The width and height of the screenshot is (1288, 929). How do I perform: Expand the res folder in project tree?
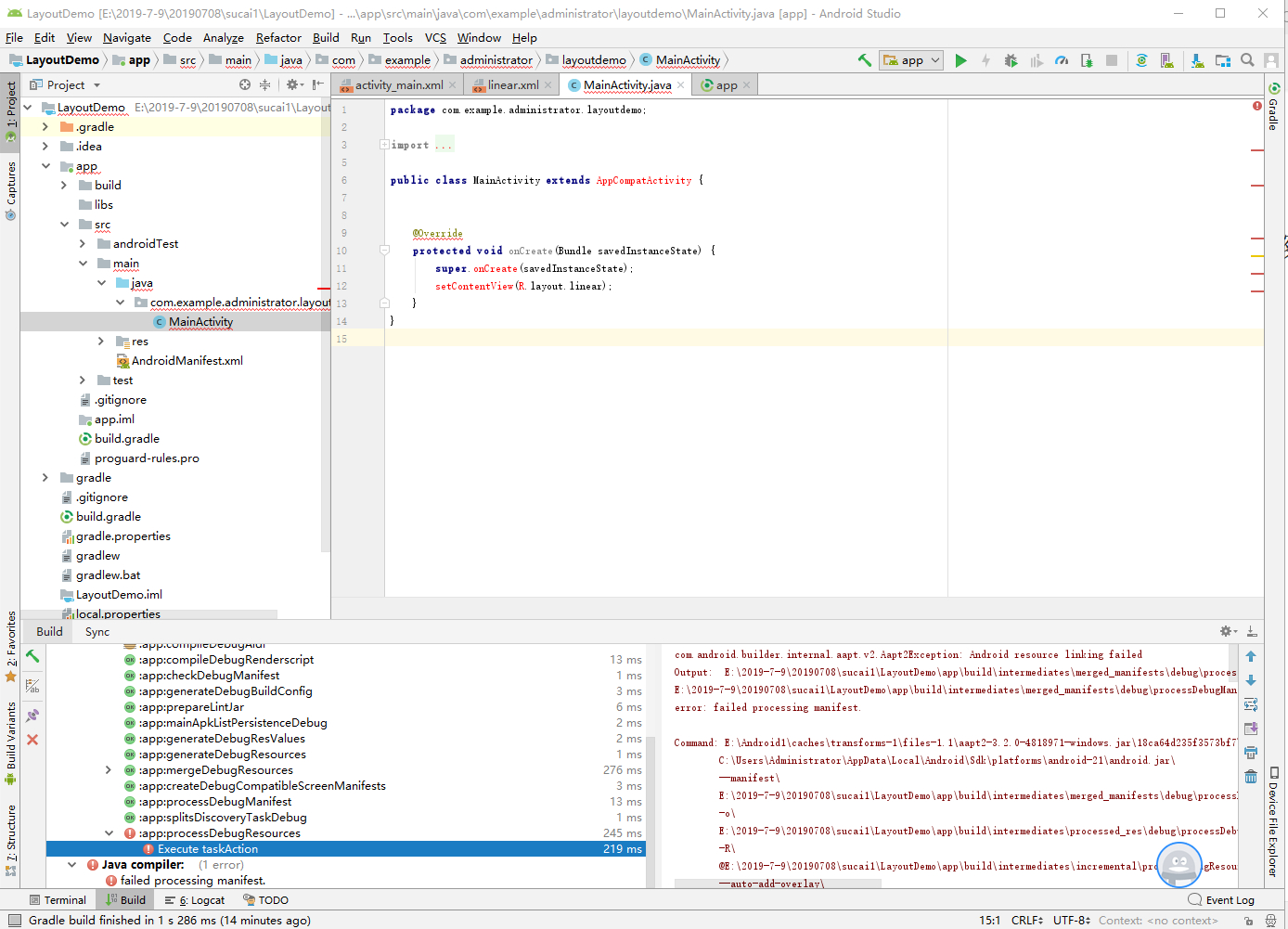coord(101,342)
